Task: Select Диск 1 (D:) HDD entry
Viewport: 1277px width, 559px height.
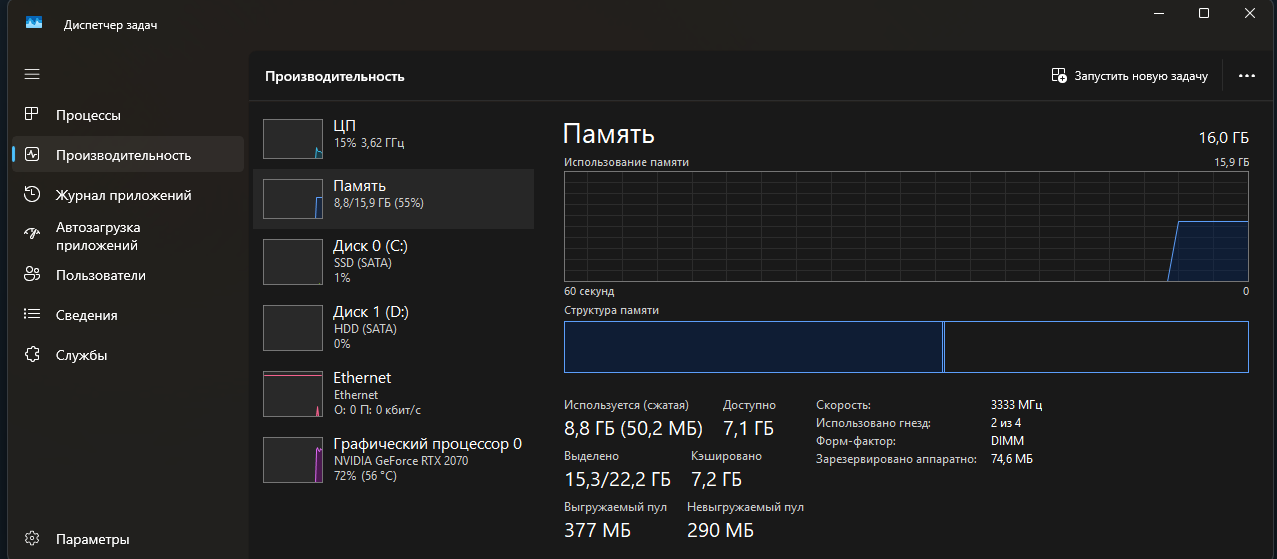Action: pos(392,326)
